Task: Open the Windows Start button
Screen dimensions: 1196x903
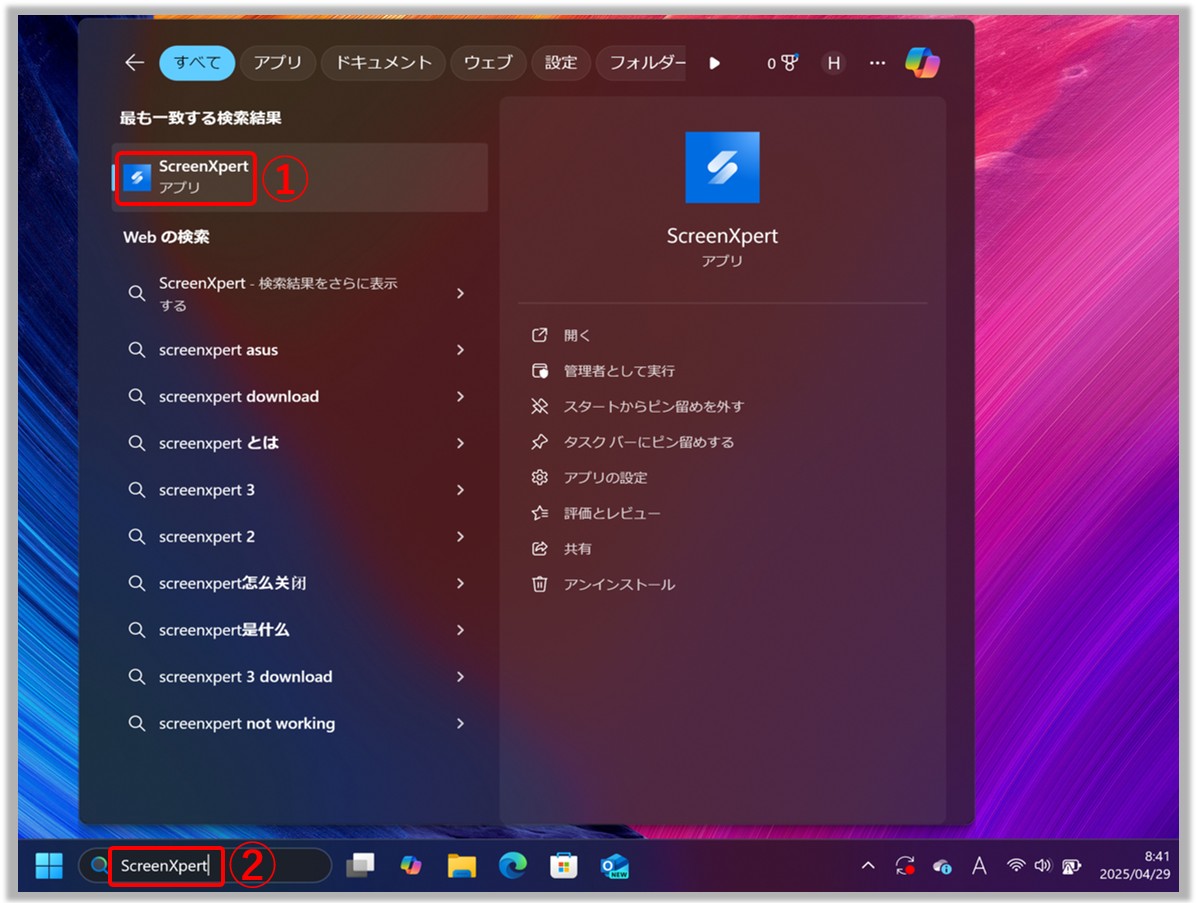Action: pyautogui.click(x=50, y=866)
